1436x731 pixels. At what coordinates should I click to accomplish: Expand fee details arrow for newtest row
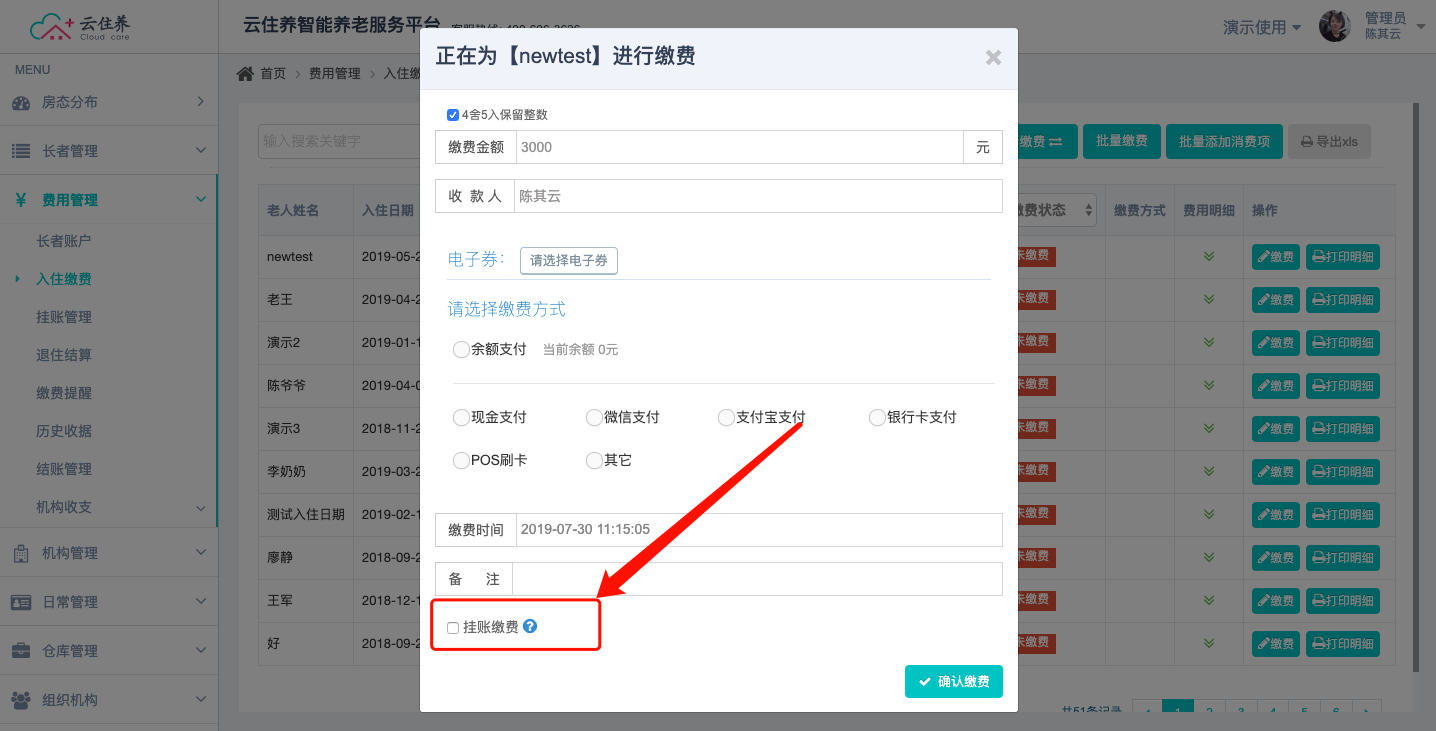[x=1208, y=257]
